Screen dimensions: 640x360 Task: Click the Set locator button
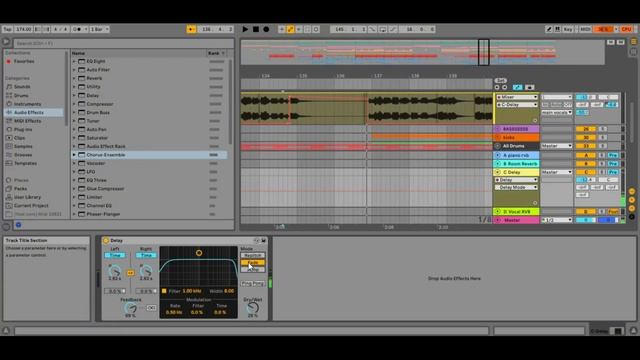tap(500, 80)
